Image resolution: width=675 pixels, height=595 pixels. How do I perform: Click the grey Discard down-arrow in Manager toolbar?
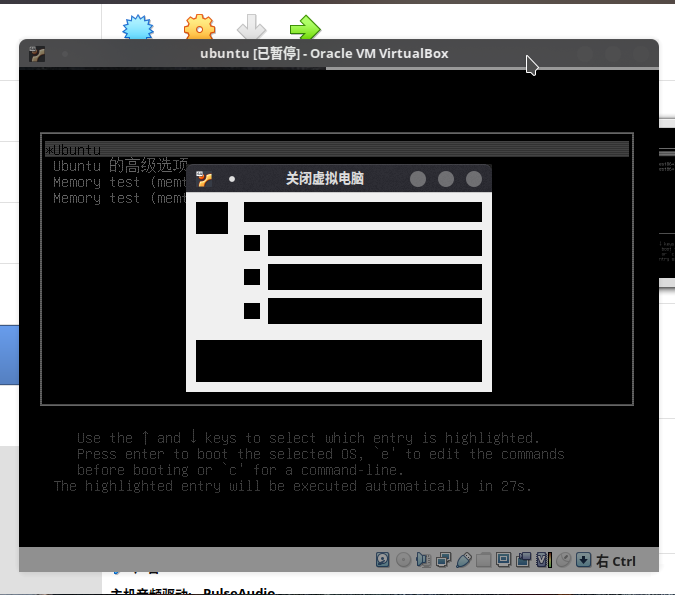(x=252, y=27)
